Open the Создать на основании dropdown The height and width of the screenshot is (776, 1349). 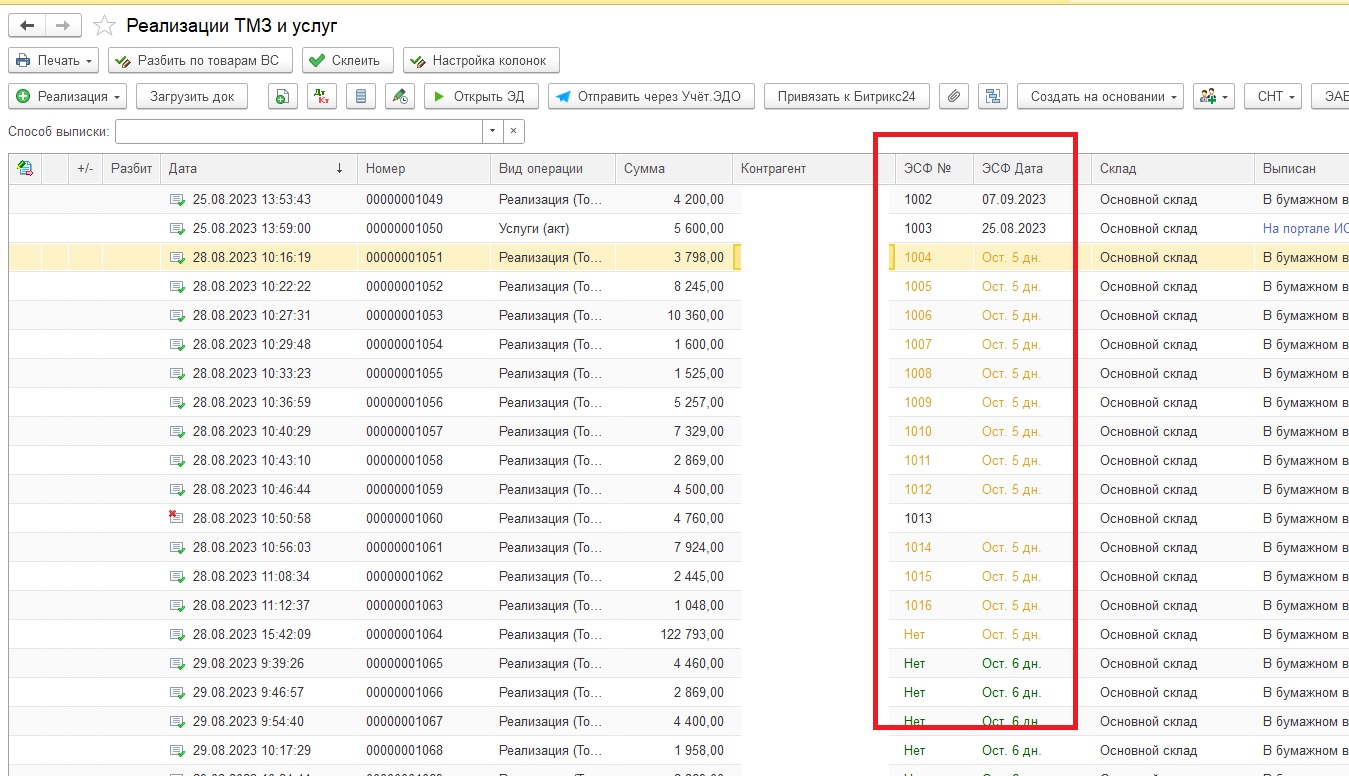[x=1100, y=96]
